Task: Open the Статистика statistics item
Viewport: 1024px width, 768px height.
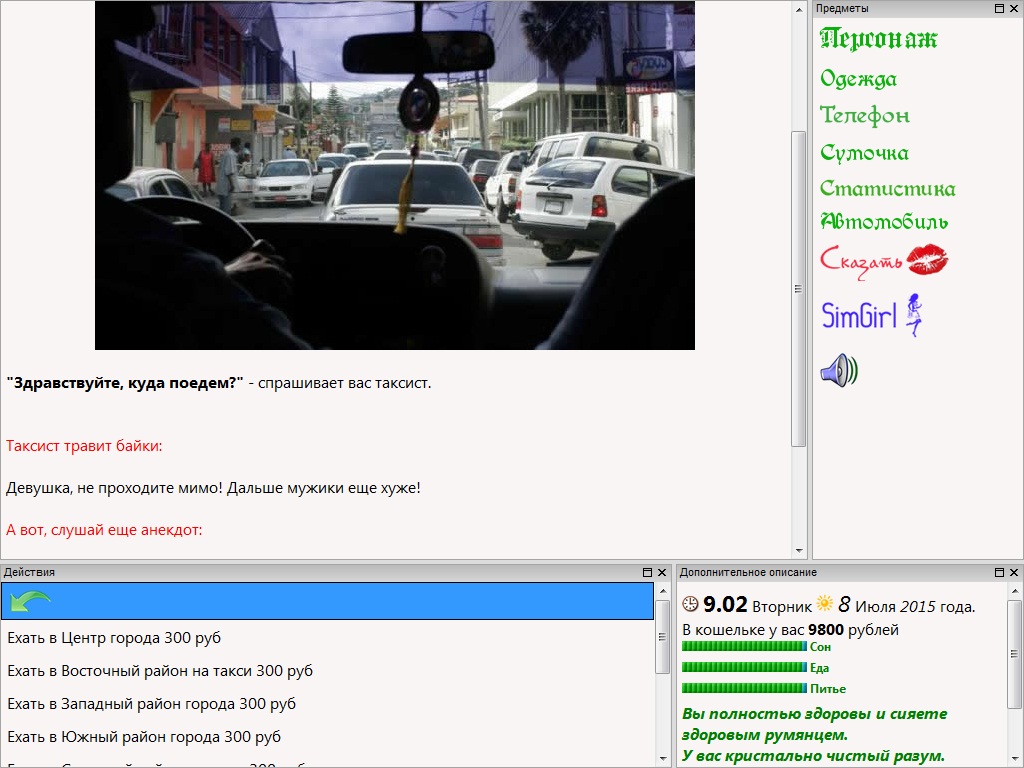Action: [x=887, y=189]
